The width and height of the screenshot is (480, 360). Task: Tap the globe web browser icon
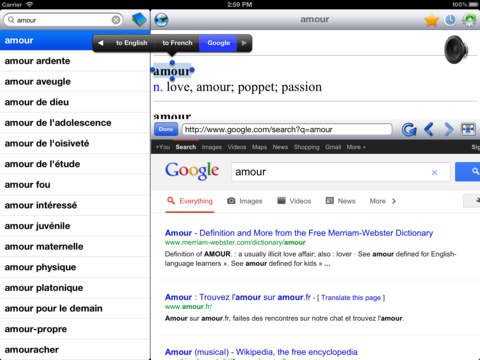tap(161, 20)
